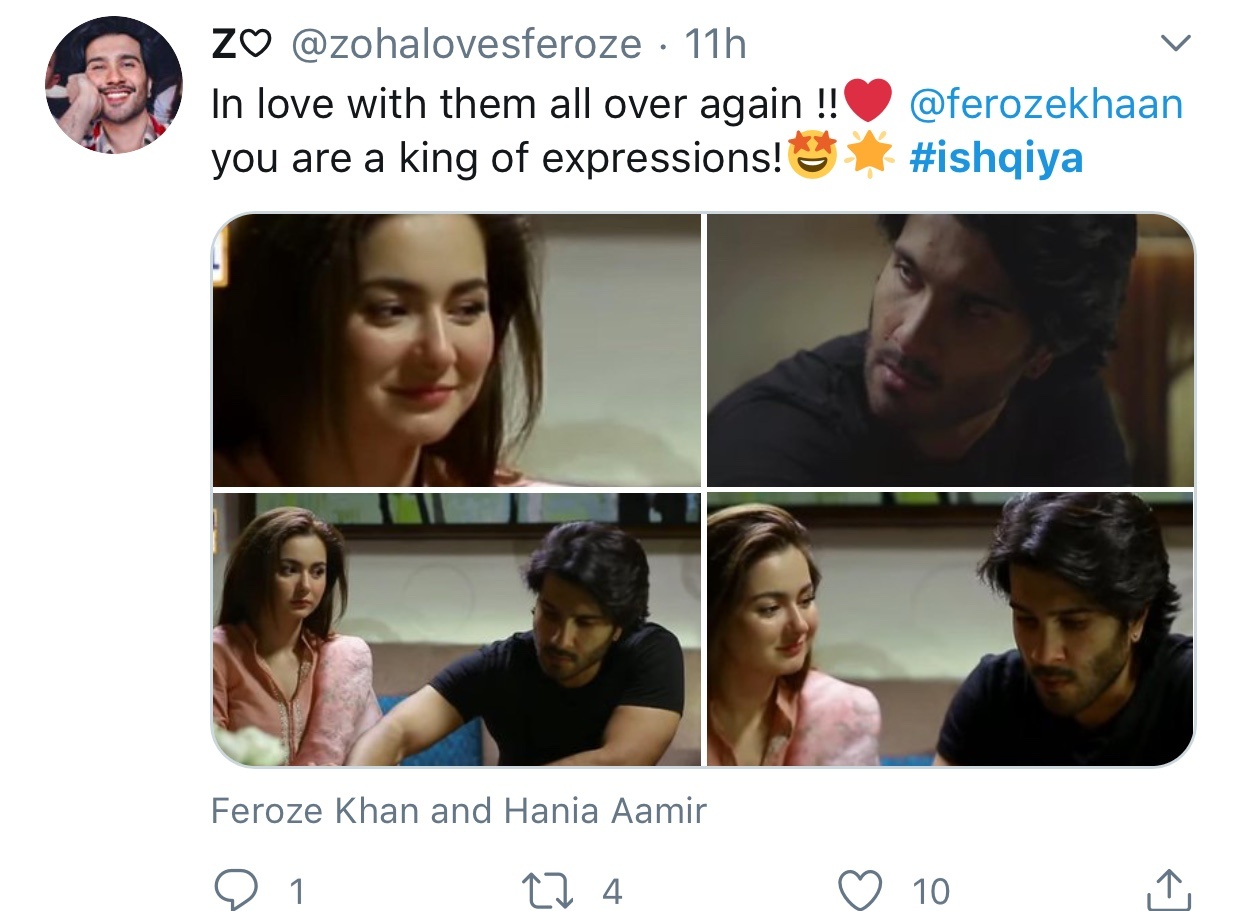Open the #ishqiya hashtag
Viewport: 1242px width, 911px height.
[x=996, y=159]
